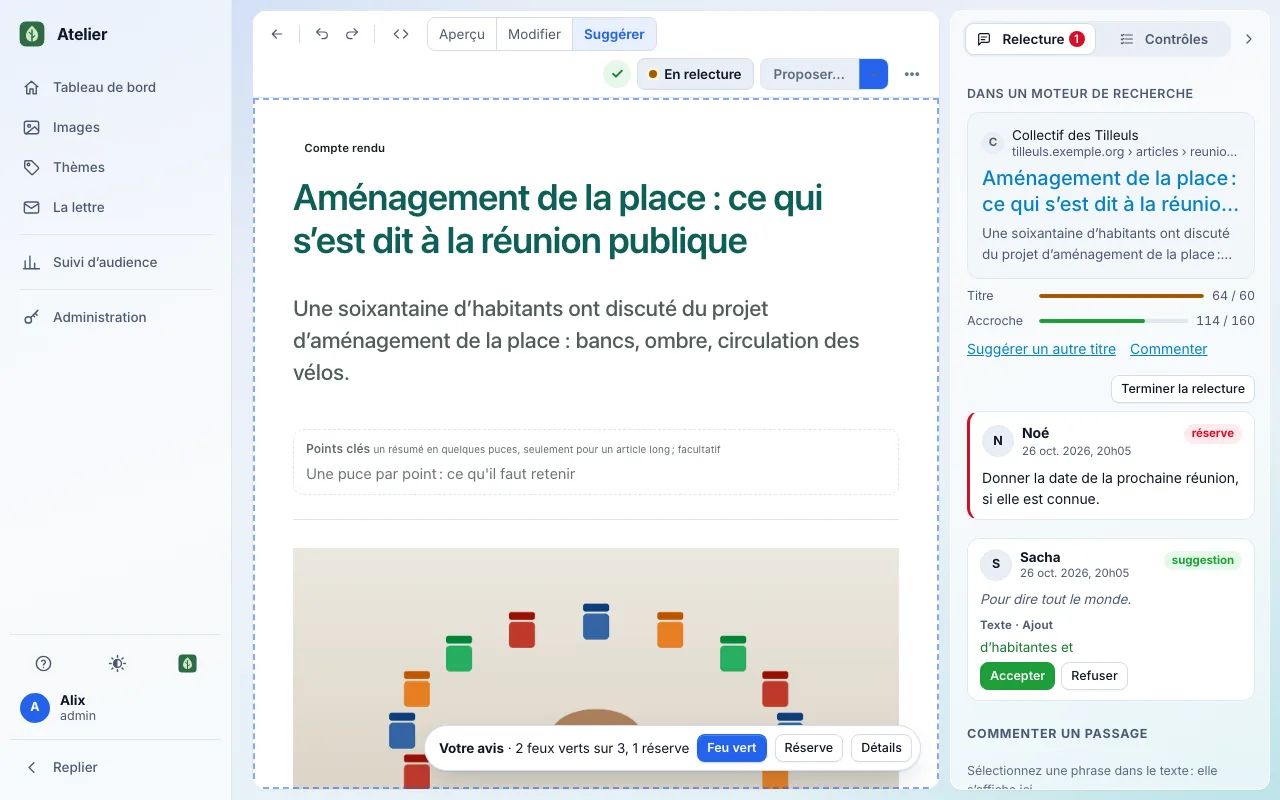Viewport: 1280px width, 800px height.
Task: Click the Atelier leaf logo
Action: (x=32, y=34)
